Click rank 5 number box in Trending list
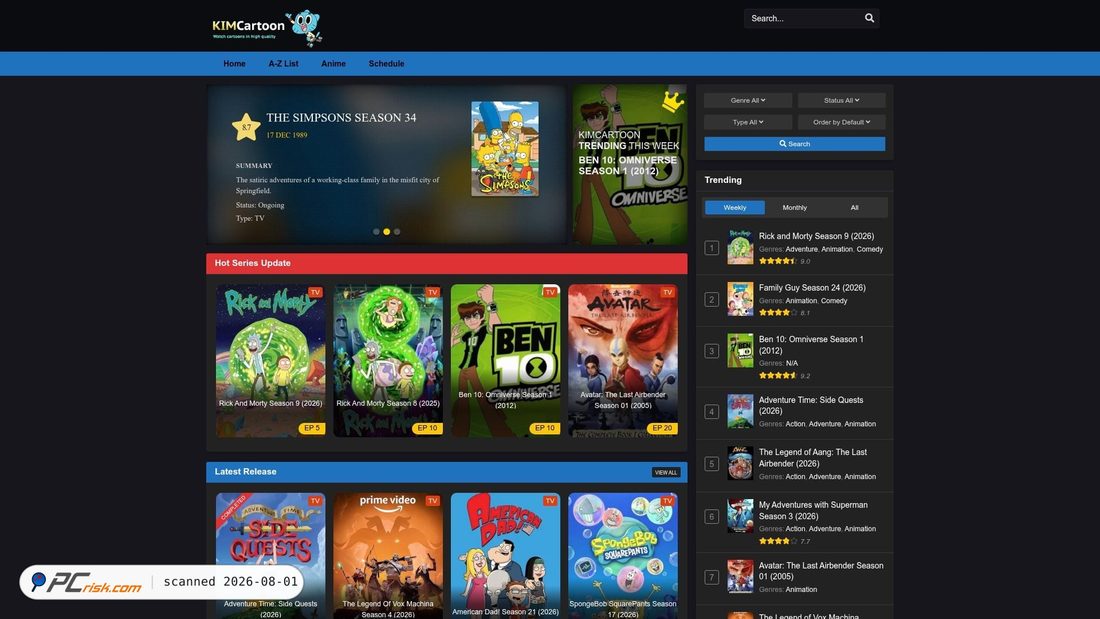1100x619 pixels. click(711, 464)
